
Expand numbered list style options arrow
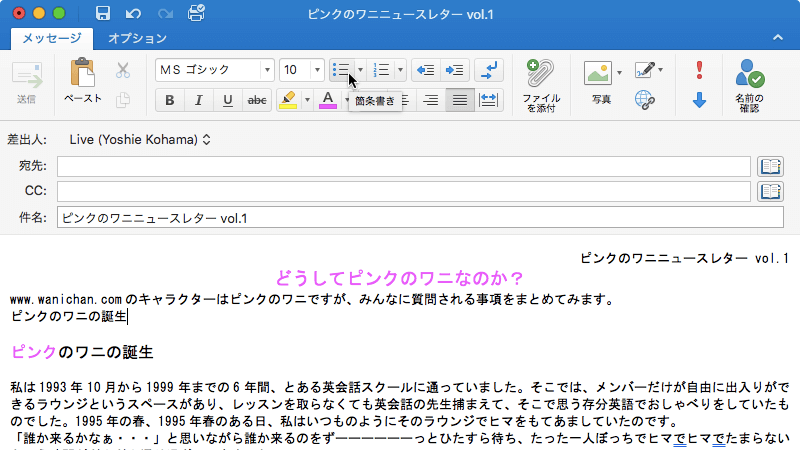pyautogui.click(x=401, y=70)
